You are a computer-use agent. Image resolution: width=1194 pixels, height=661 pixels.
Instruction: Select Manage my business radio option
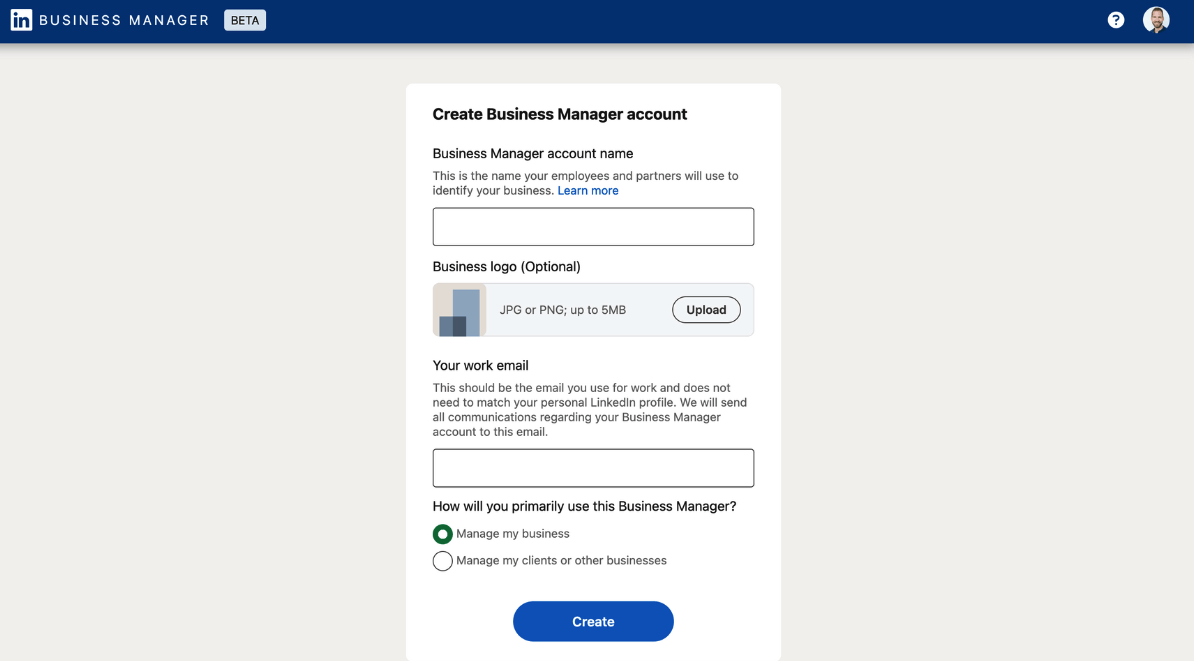tap(442, 534)
